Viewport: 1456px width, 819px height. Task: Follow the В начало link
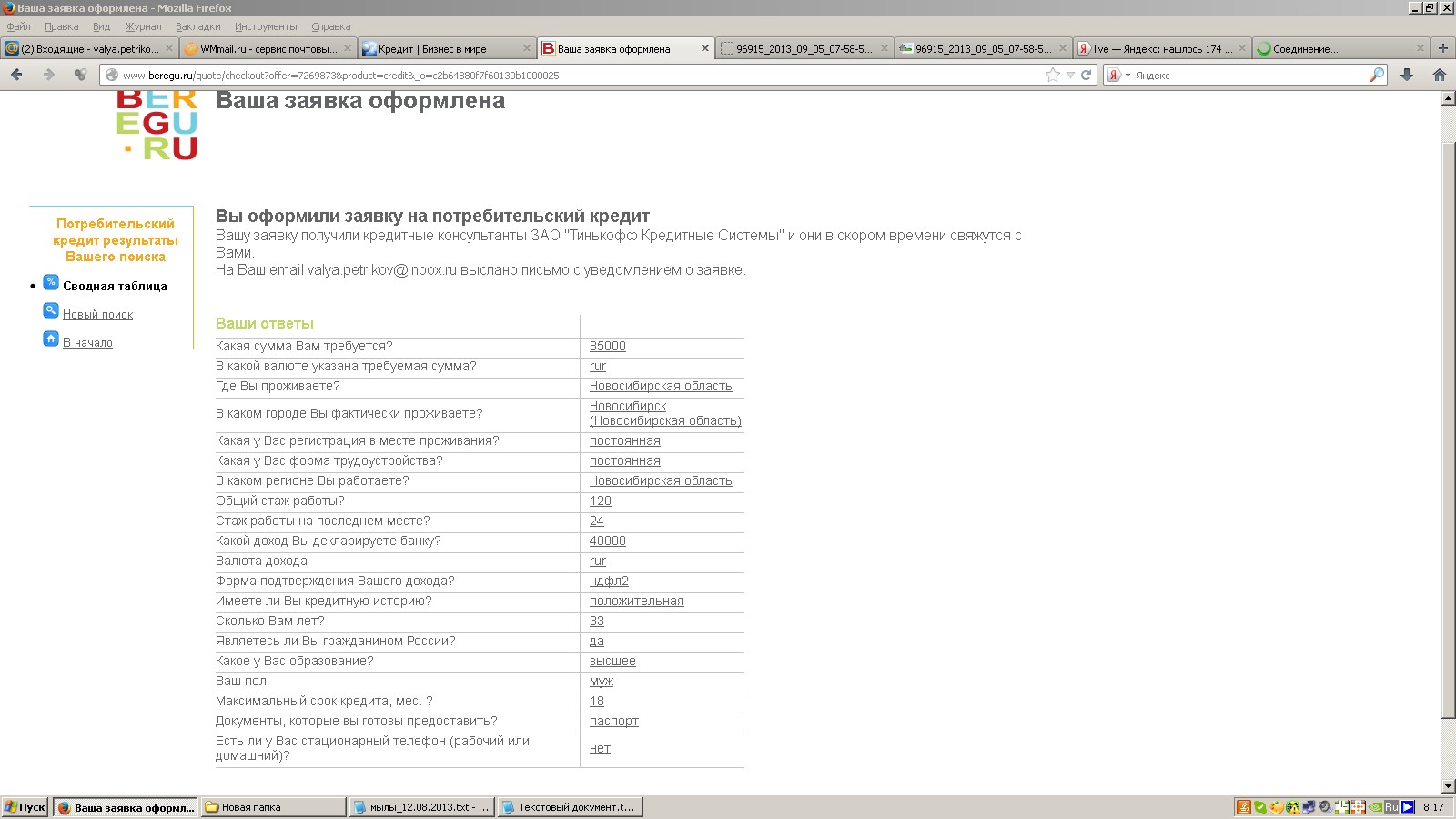click(x=87, y=342)
